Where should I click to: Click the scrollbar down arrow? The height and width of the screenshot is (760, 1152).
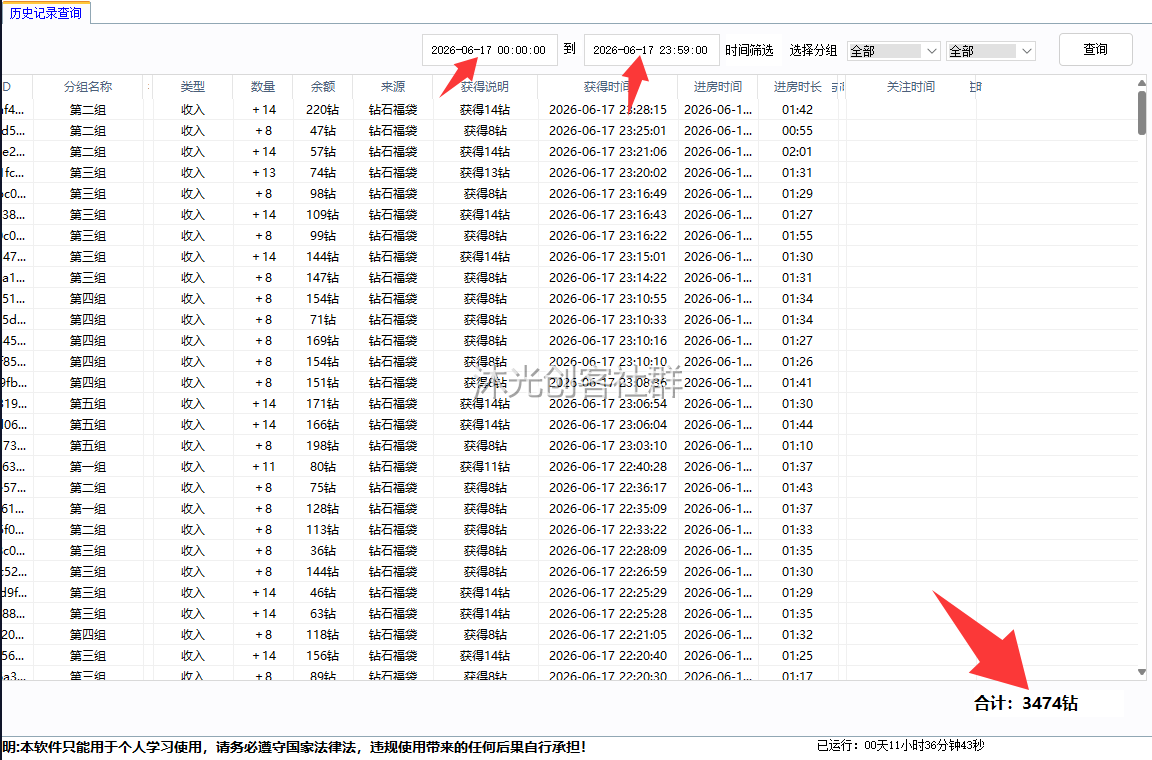[x=1142, y=672]
